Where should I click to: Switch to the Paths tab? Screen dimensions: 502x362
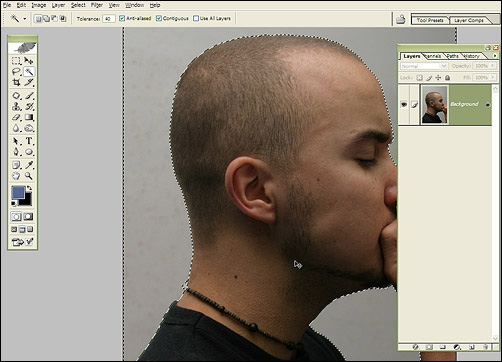[x=452, y=56]
